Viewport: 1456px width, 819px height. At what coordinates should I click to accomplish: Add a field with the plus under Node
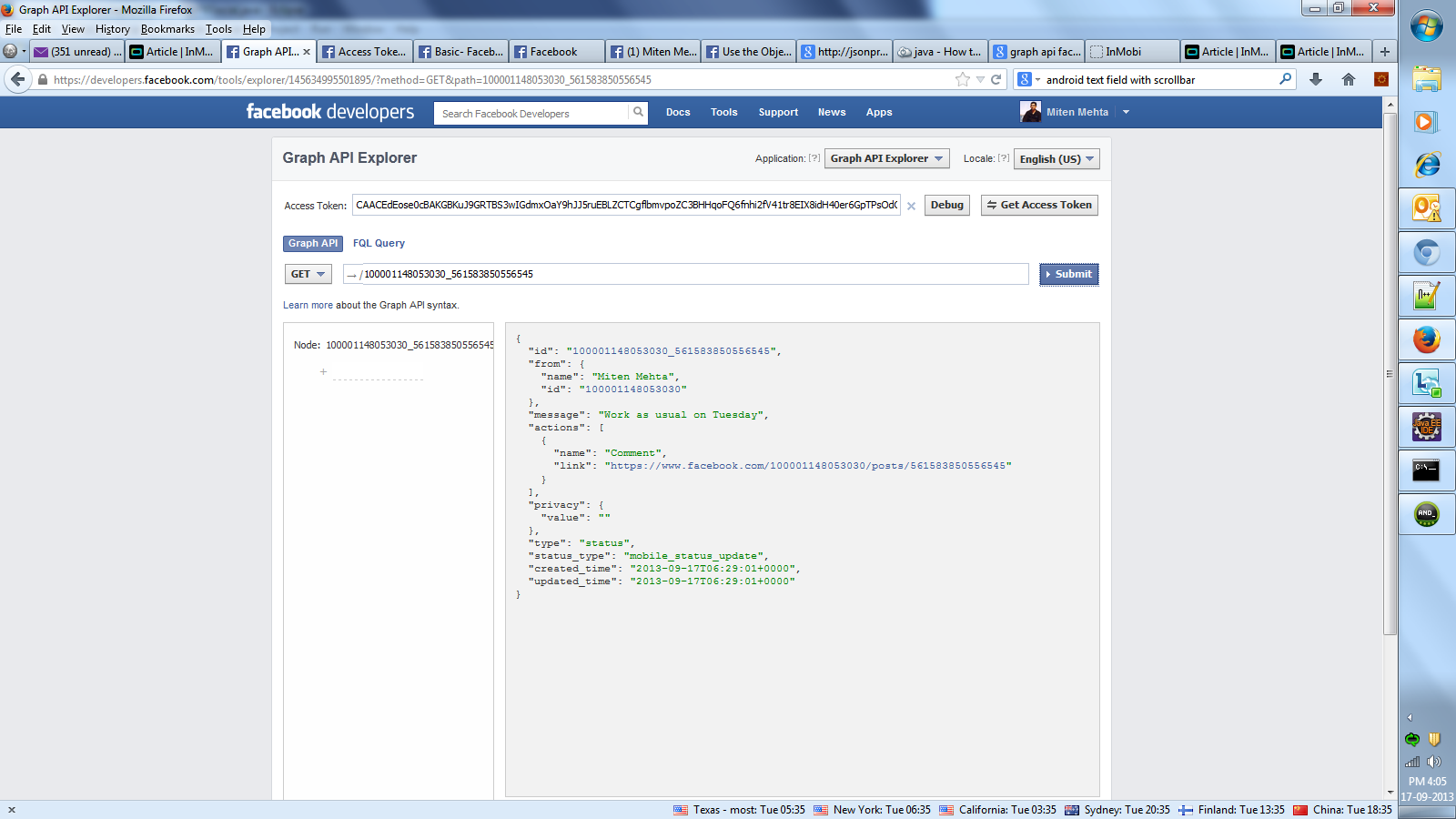point(323,372)
